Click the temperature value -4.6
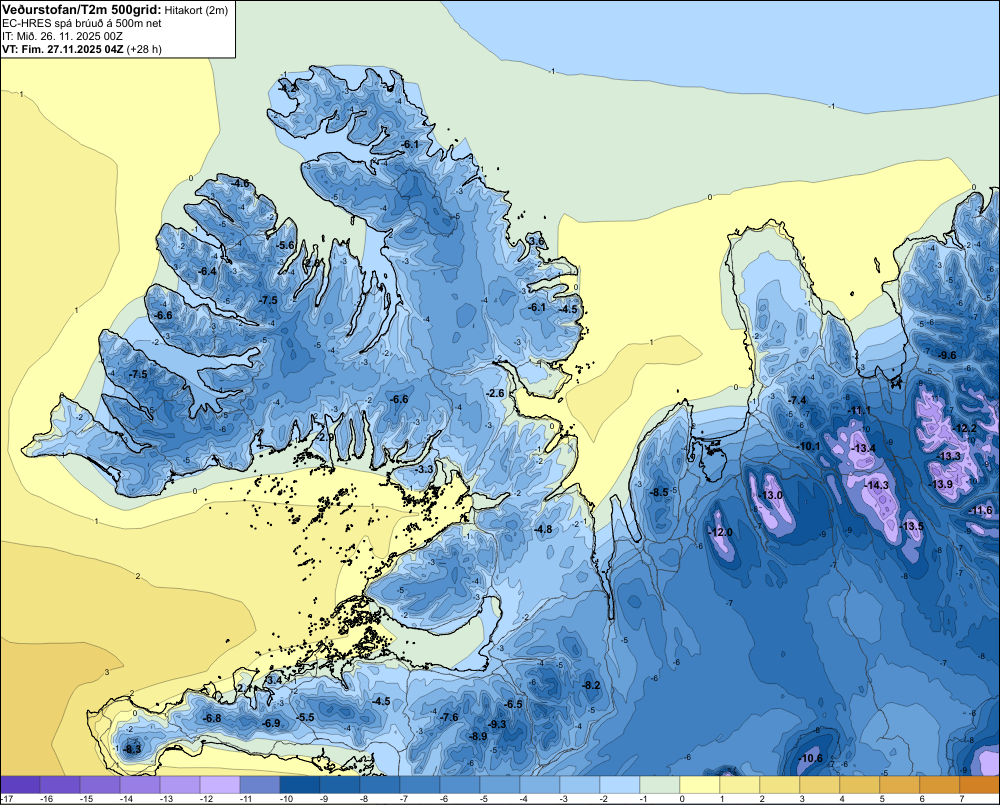The width and height of the screenshot is (1000, 805). 240,184
